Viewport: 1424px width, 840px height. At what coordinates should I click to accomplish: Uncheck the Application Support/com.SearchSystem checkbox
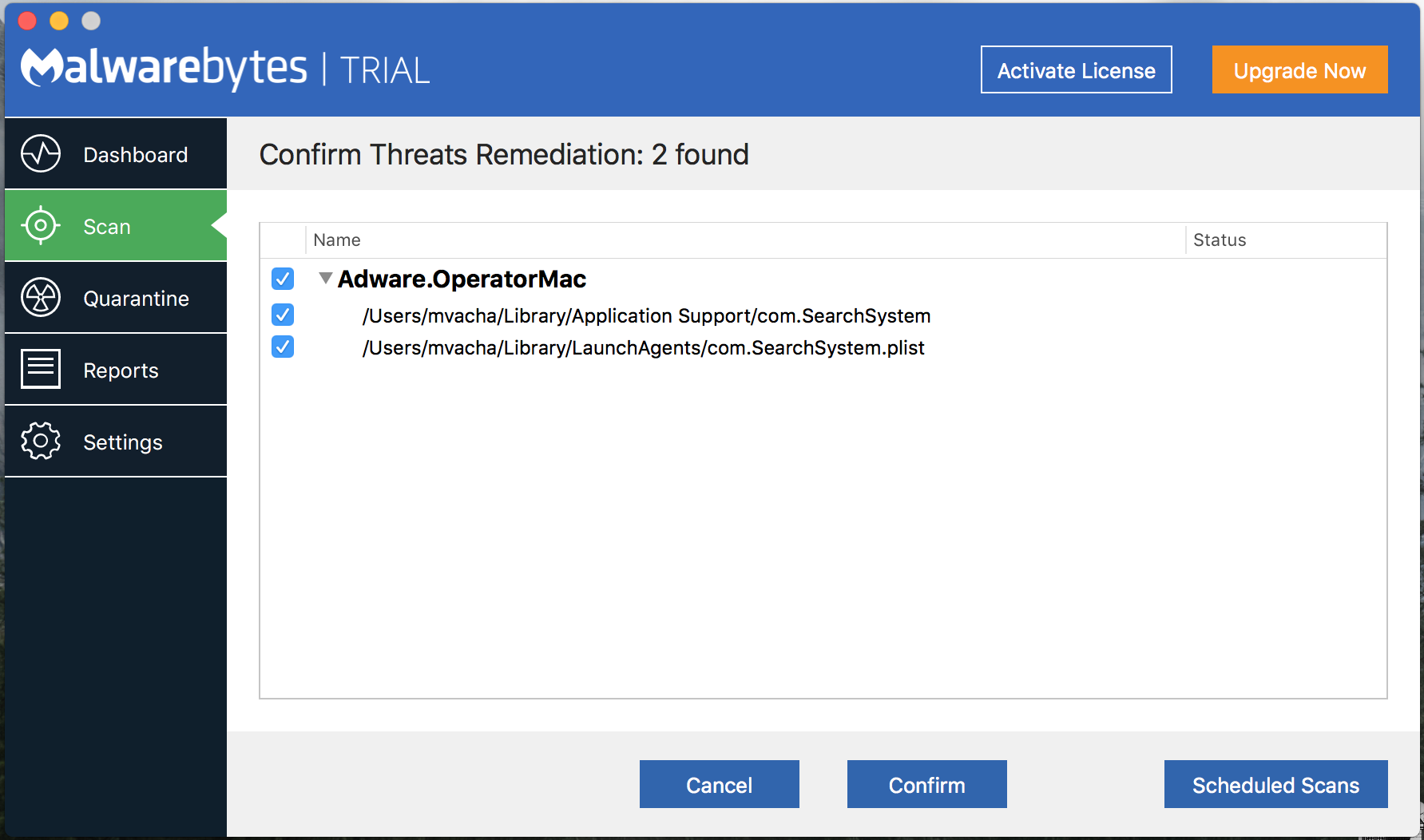[283, 315]
